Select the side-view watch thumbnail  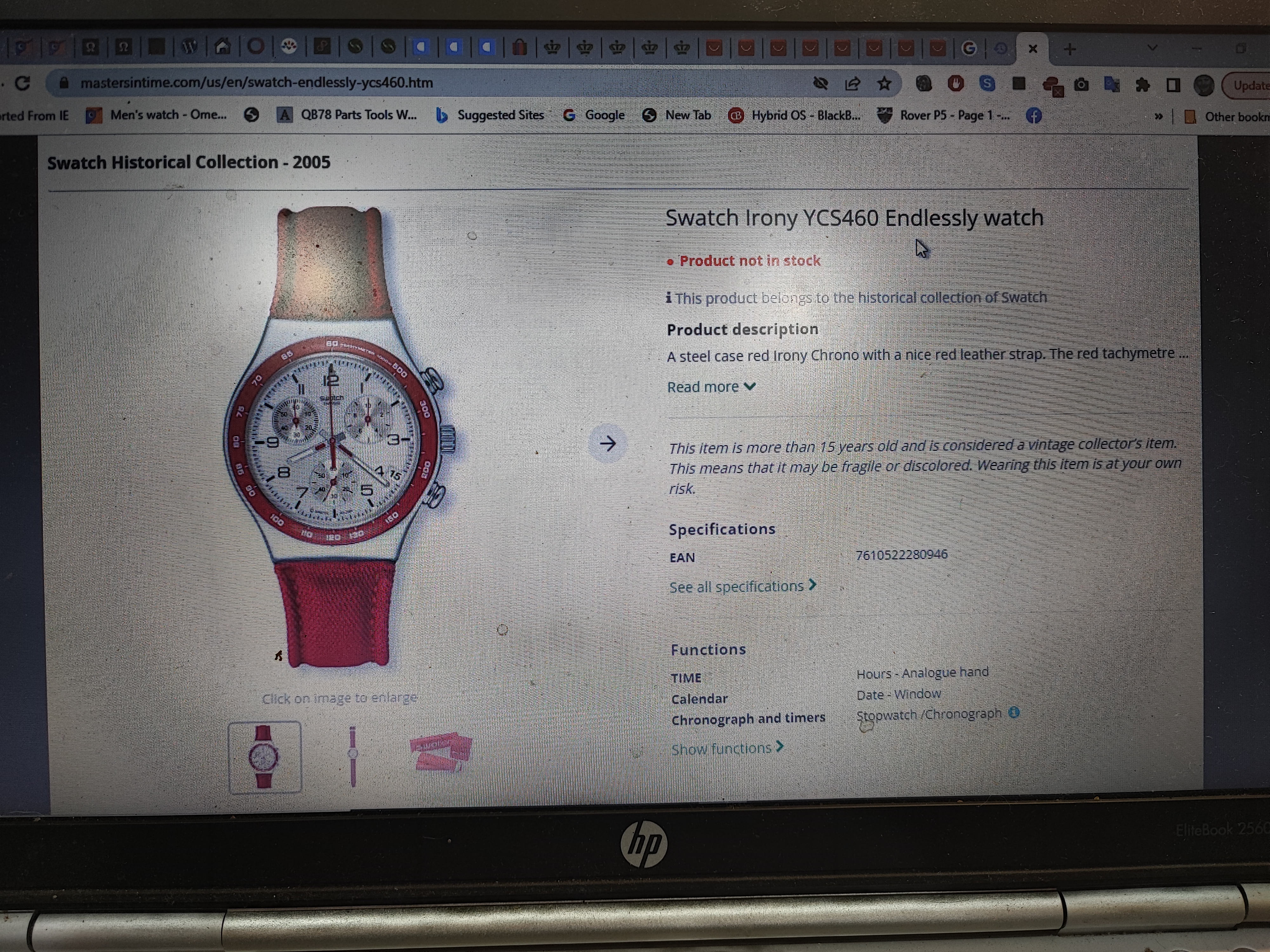coord(352,756)
